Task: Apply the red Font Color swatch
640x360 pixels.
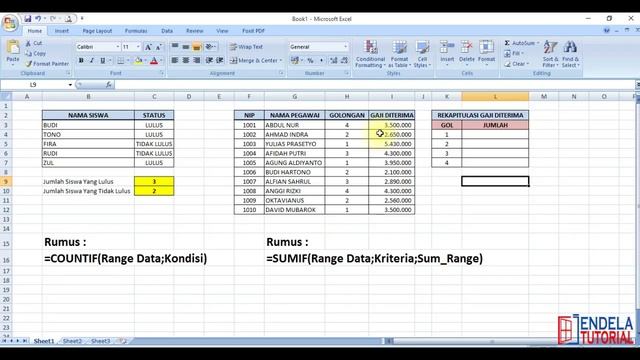Action: click(x=154, y=60)
